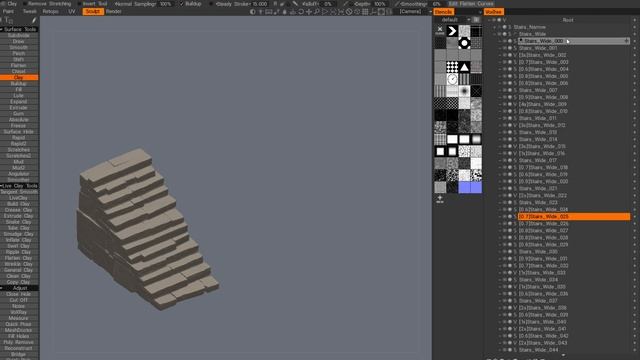This screenshot has height=360, width=640.
Task: Open the VoxTree panel tab
Action: 493,12
